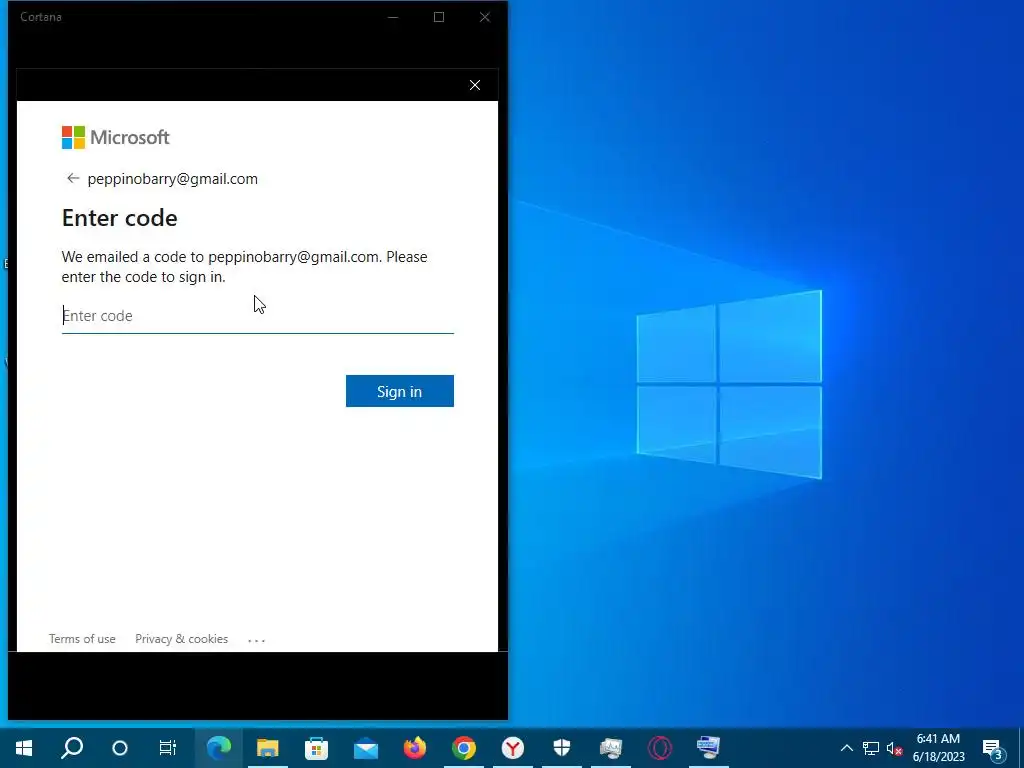Open File Explorer from taskbar
Screen dimensions: 1024x768
268,748
